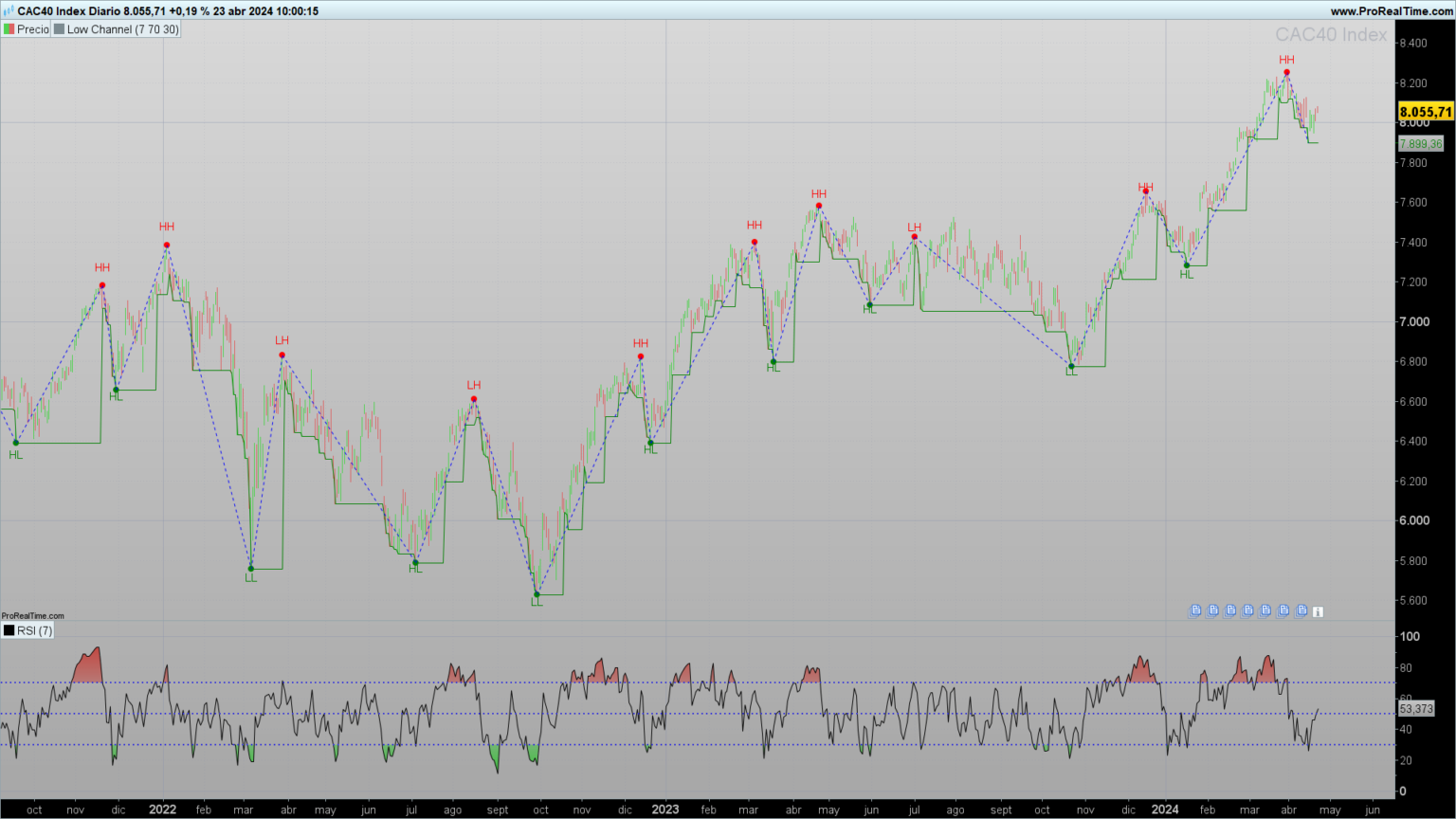The width and height of the screenshot is (1456, 819).
Task: Click the LL marker at the October 2023 low
Action: click(x=1071, y=373)
